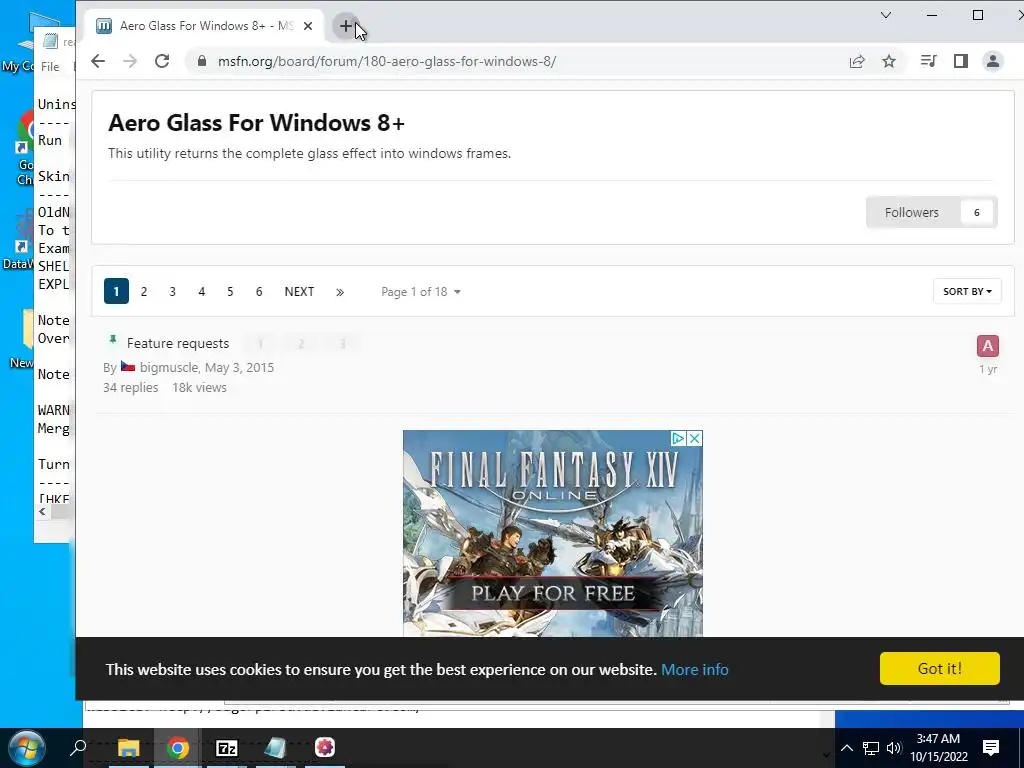Open taskbar search magnifier
The image size is (1024, 768).
(78, 747)
